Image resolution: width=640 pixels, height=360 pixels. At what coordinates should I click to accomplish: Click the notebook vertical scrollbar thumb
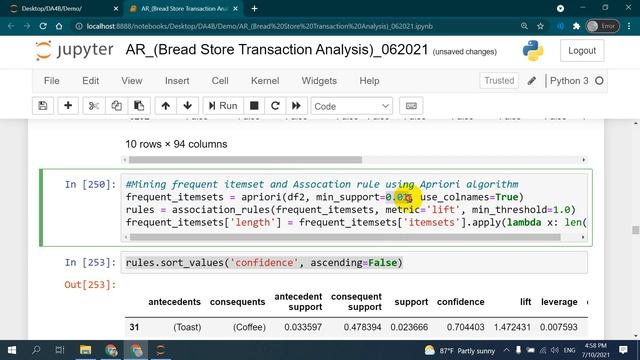636,230
